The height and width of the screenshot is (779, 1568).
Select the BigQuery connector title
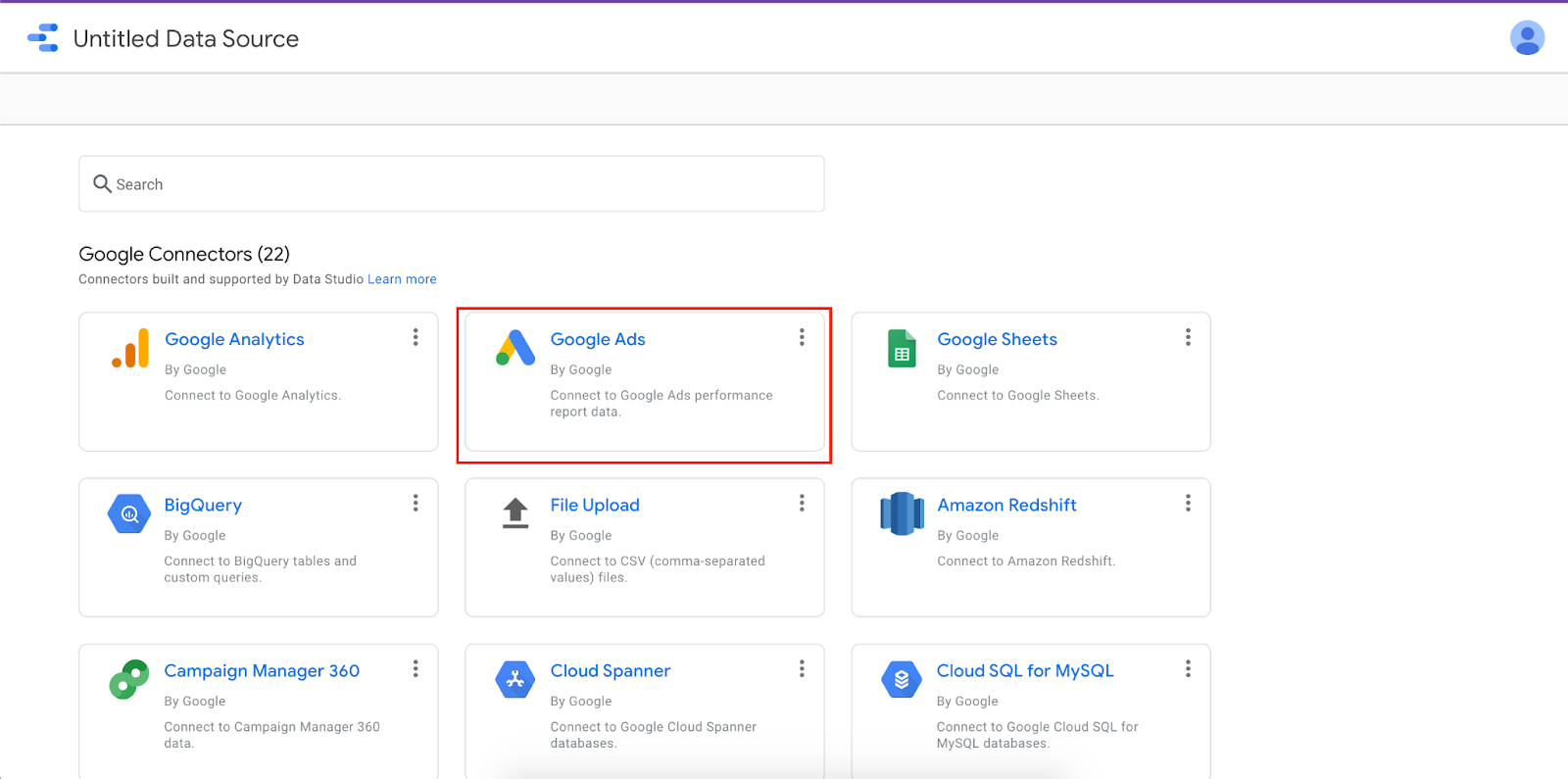click(203, 505)
